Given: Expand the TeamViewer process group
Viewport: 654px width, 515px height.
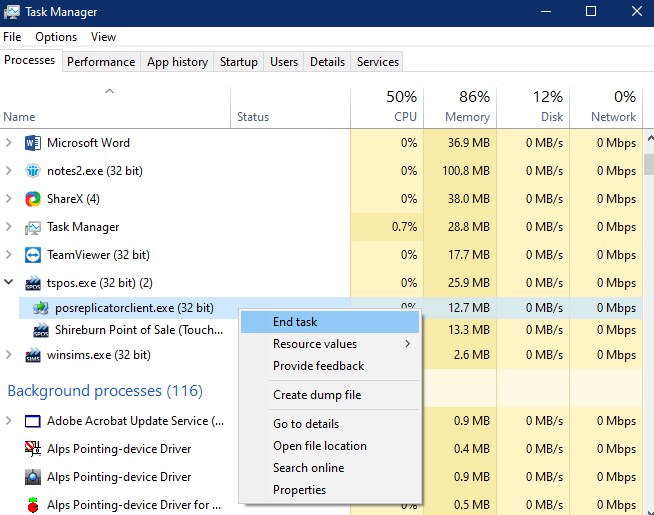Looking at the screenshot, I should (x=8, y=255).
